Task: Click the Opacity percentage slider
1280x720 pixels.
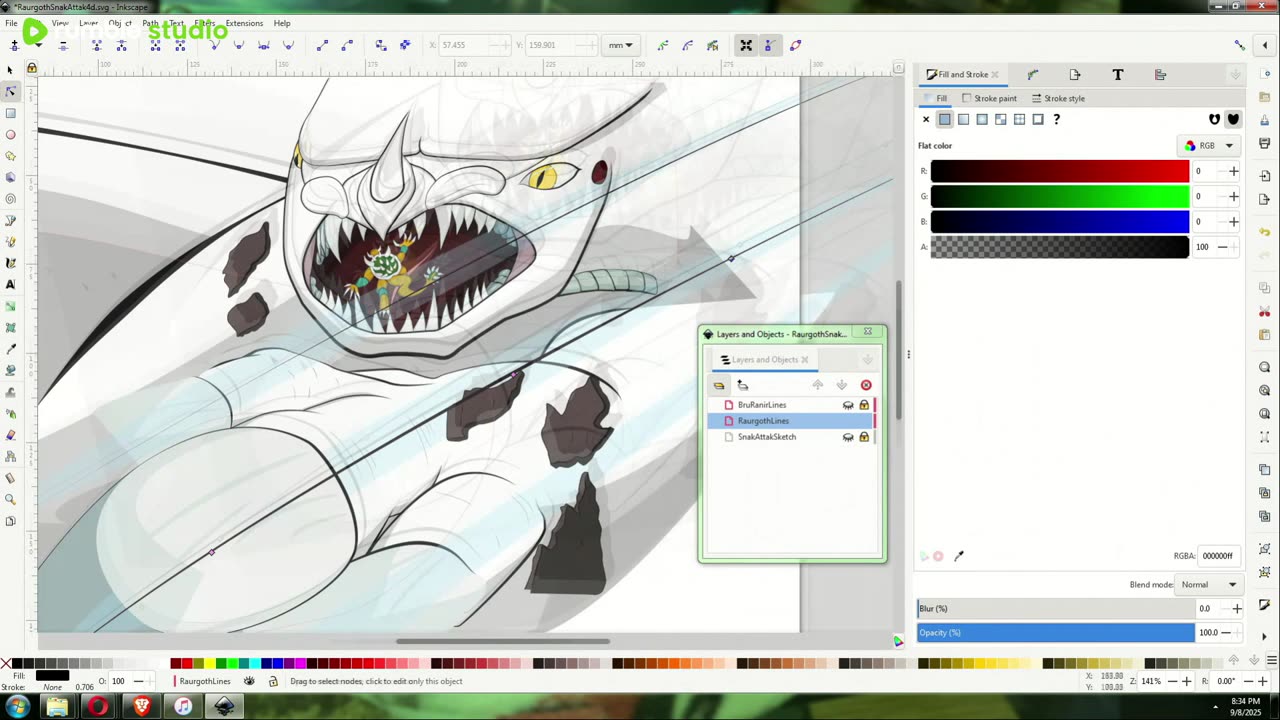Action: pyautogui.click(x=1056, y=632)
